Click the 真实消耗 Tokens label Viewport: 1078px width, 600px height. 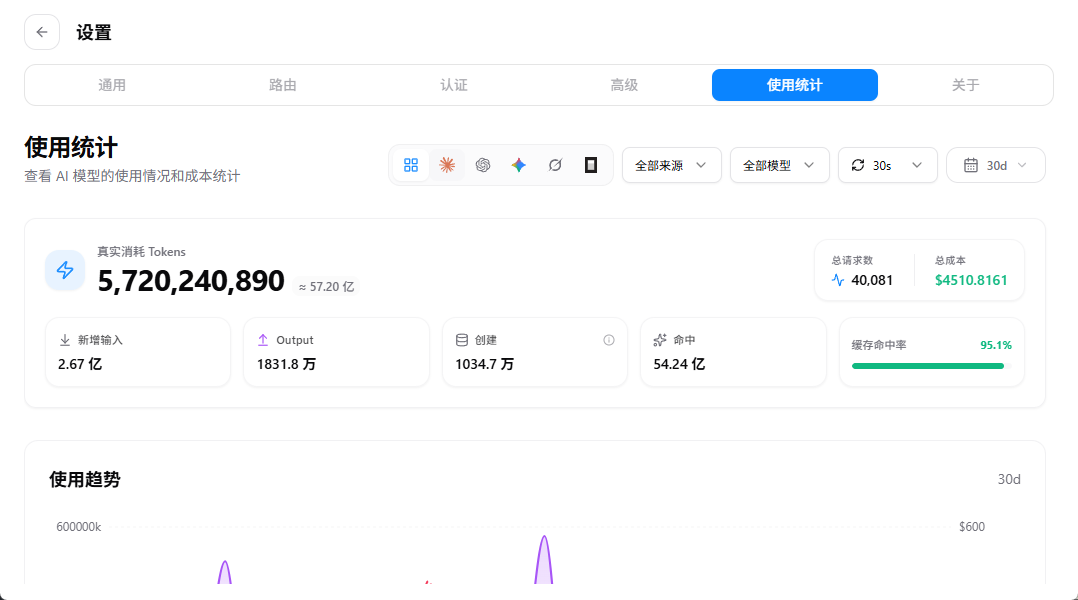point(142,252)
